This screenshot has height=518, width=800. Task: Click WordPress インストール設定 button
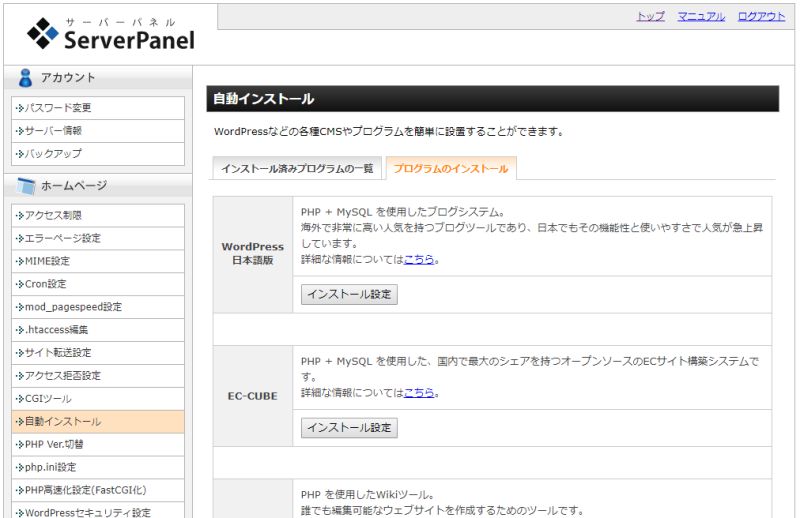tap(349, 294)
